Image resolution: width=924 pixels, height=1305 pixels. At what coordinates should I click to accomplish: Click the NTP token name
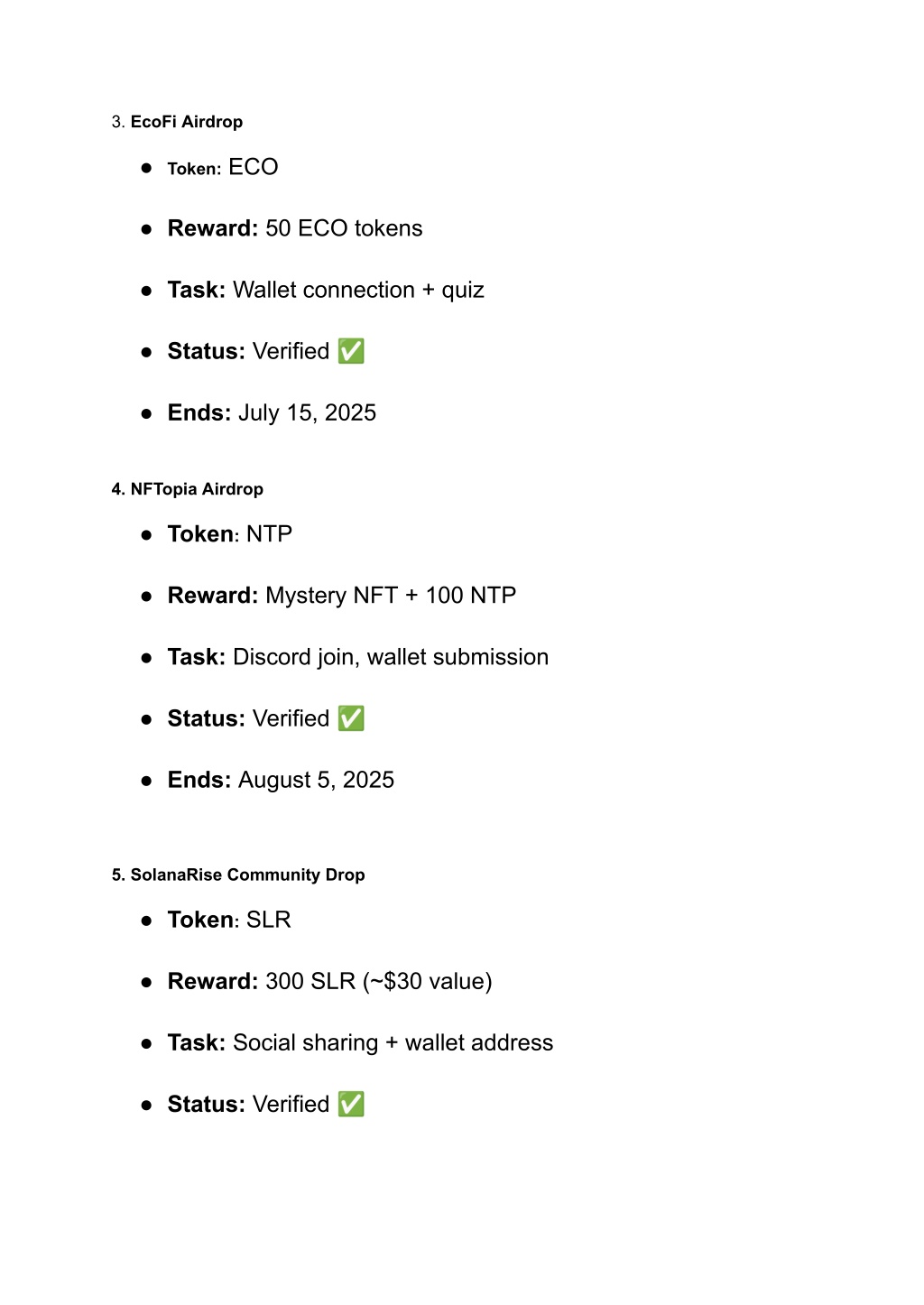[x=269, y=534]
